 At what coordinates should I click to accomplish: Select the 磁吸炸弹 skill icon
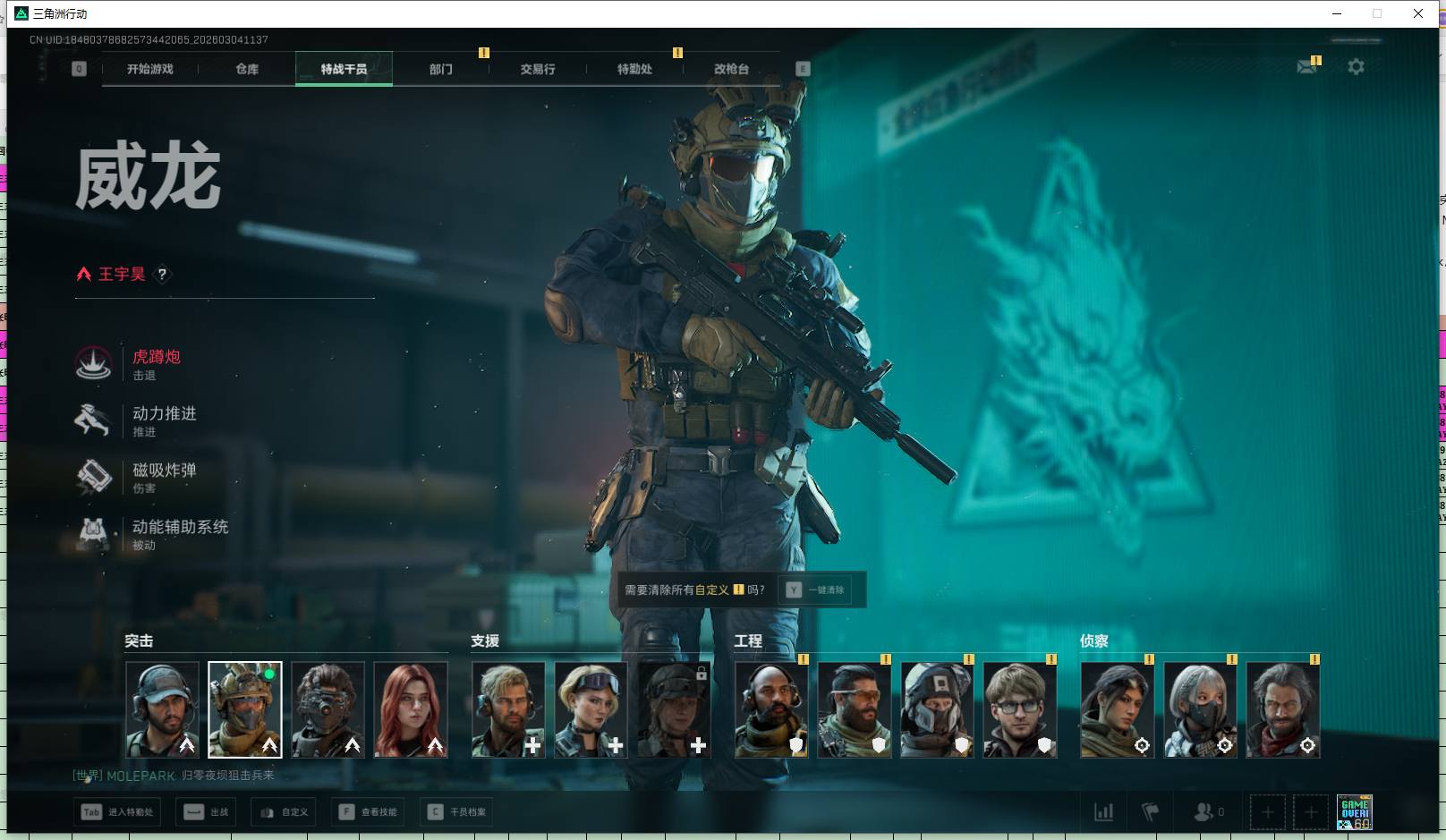(93, 477)
